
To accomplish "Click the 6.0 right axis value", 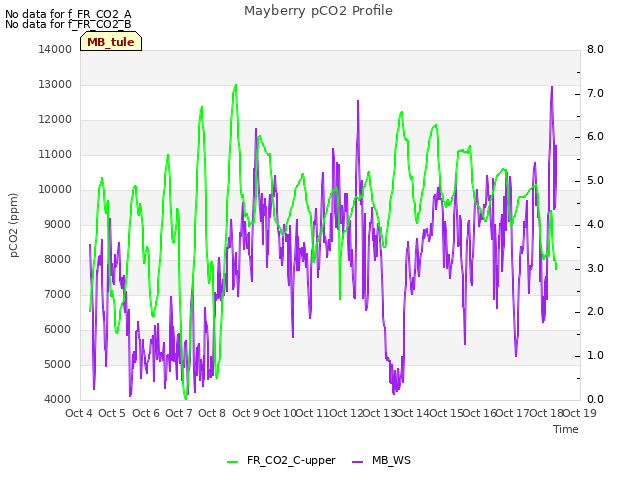I will [595, 137].
